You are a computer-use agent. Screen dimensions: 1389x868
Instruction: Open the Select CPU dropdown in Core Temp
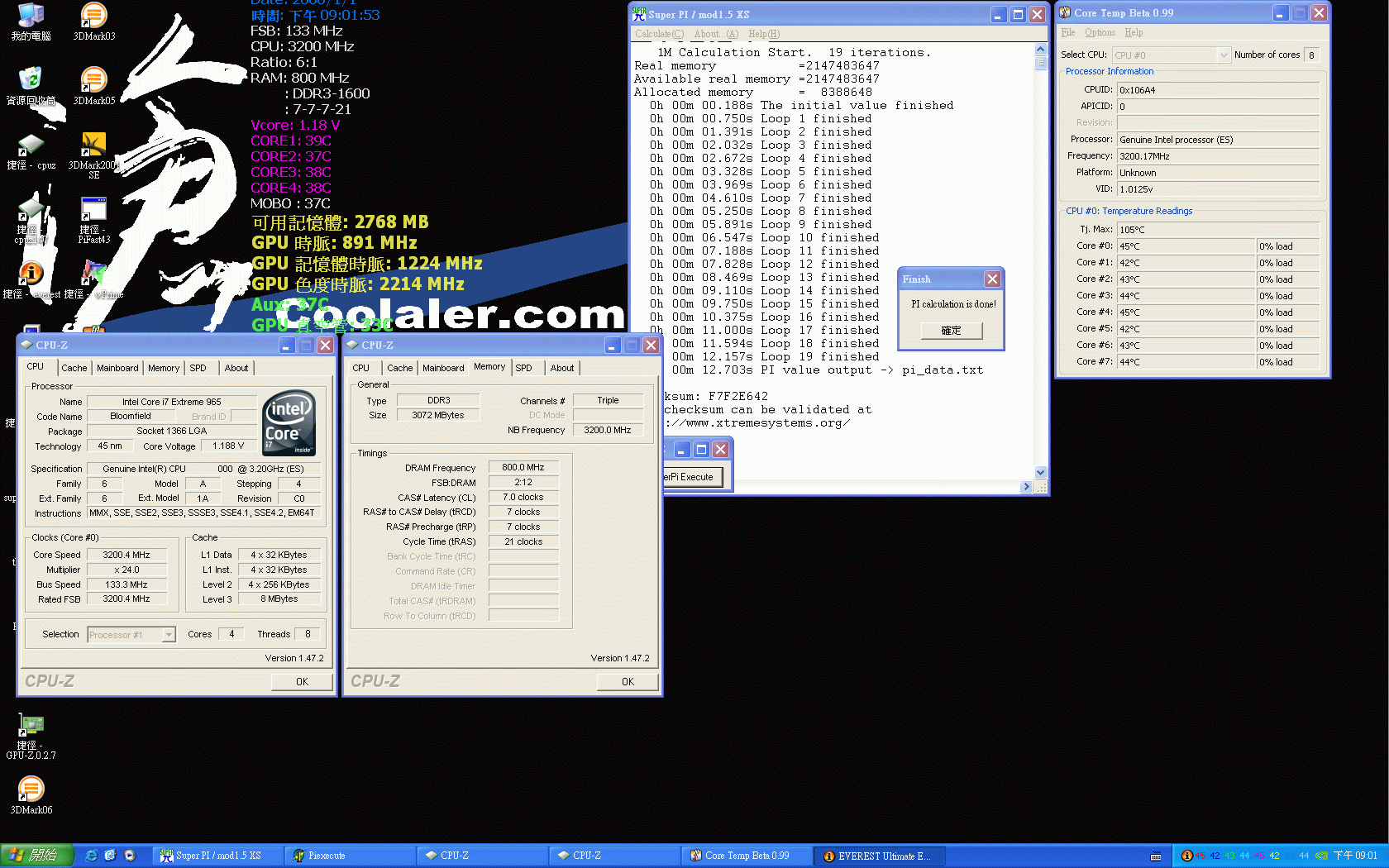point(1172,55)
